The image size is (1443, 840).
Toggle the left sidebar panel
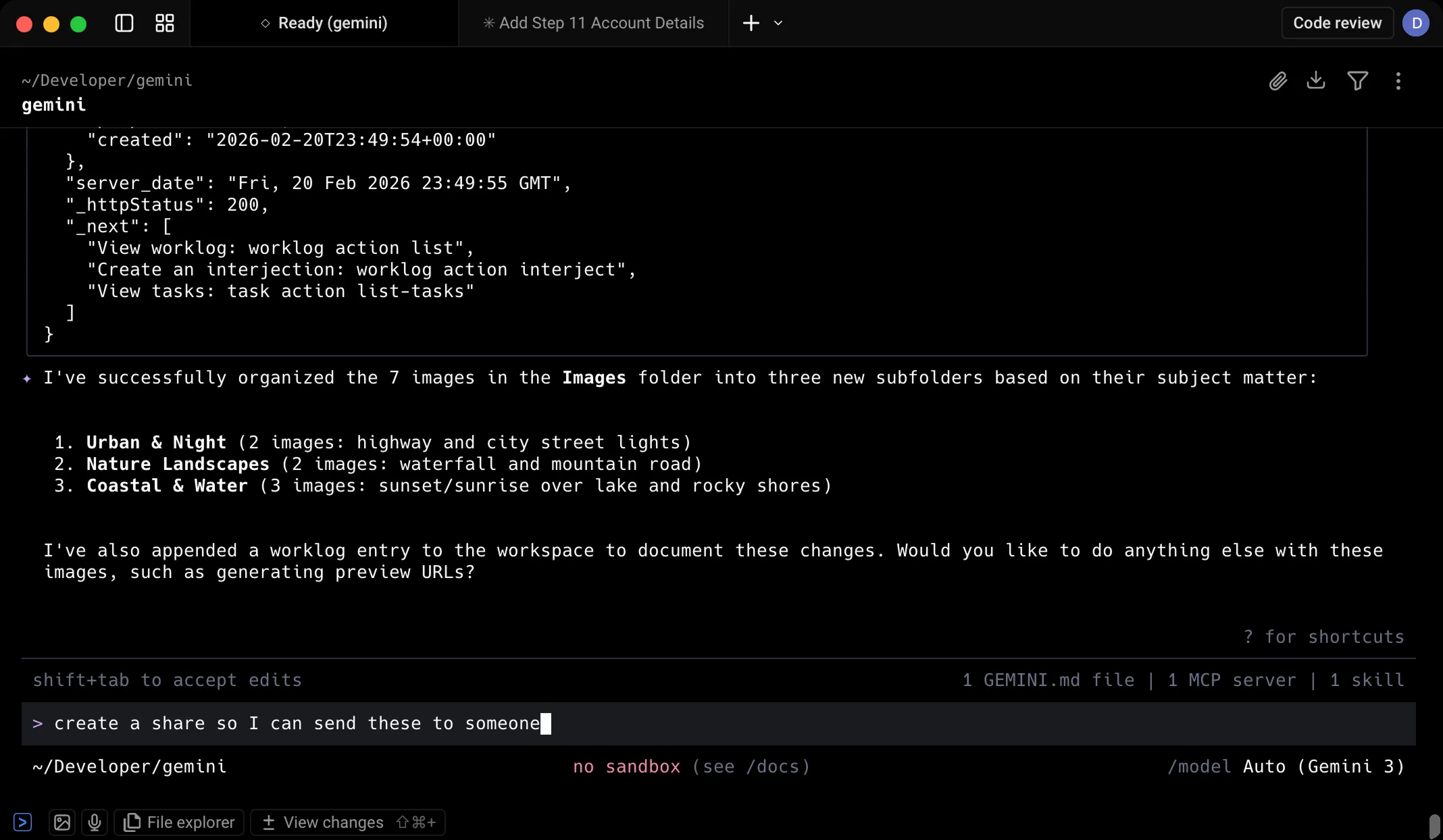click(124, 22)
